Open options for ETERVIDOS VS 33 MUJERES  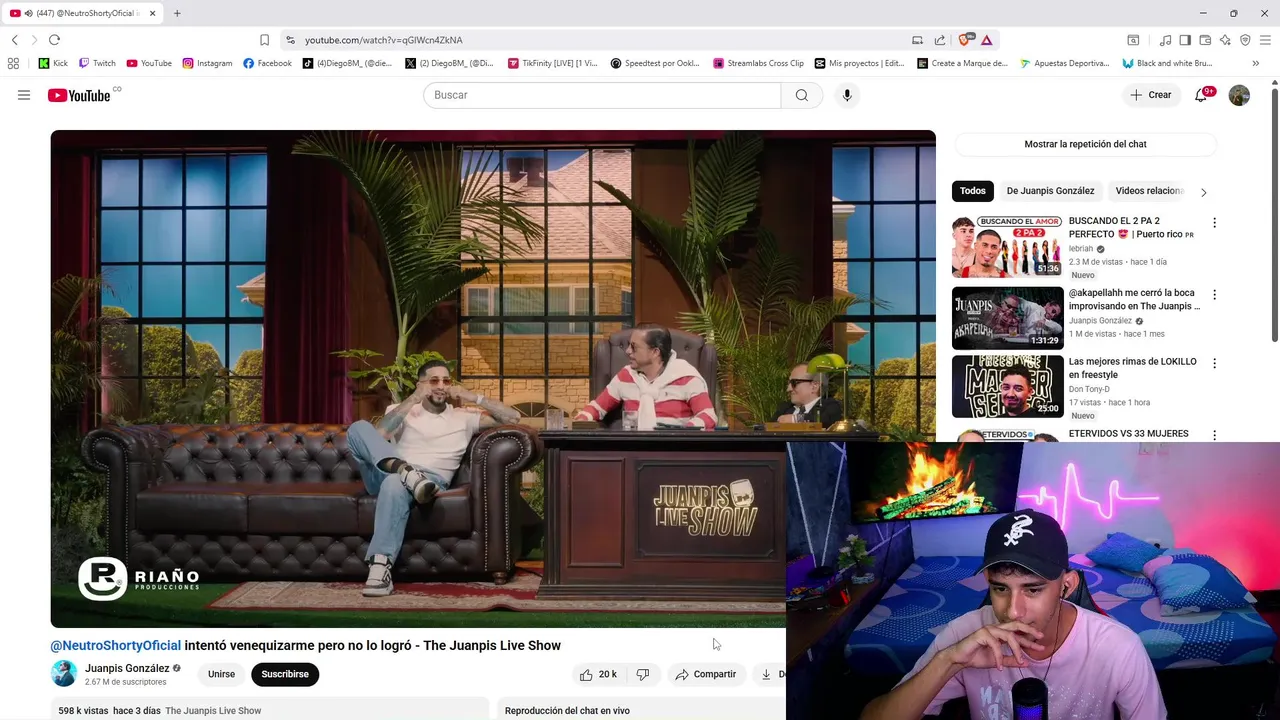coord(1215,435)
